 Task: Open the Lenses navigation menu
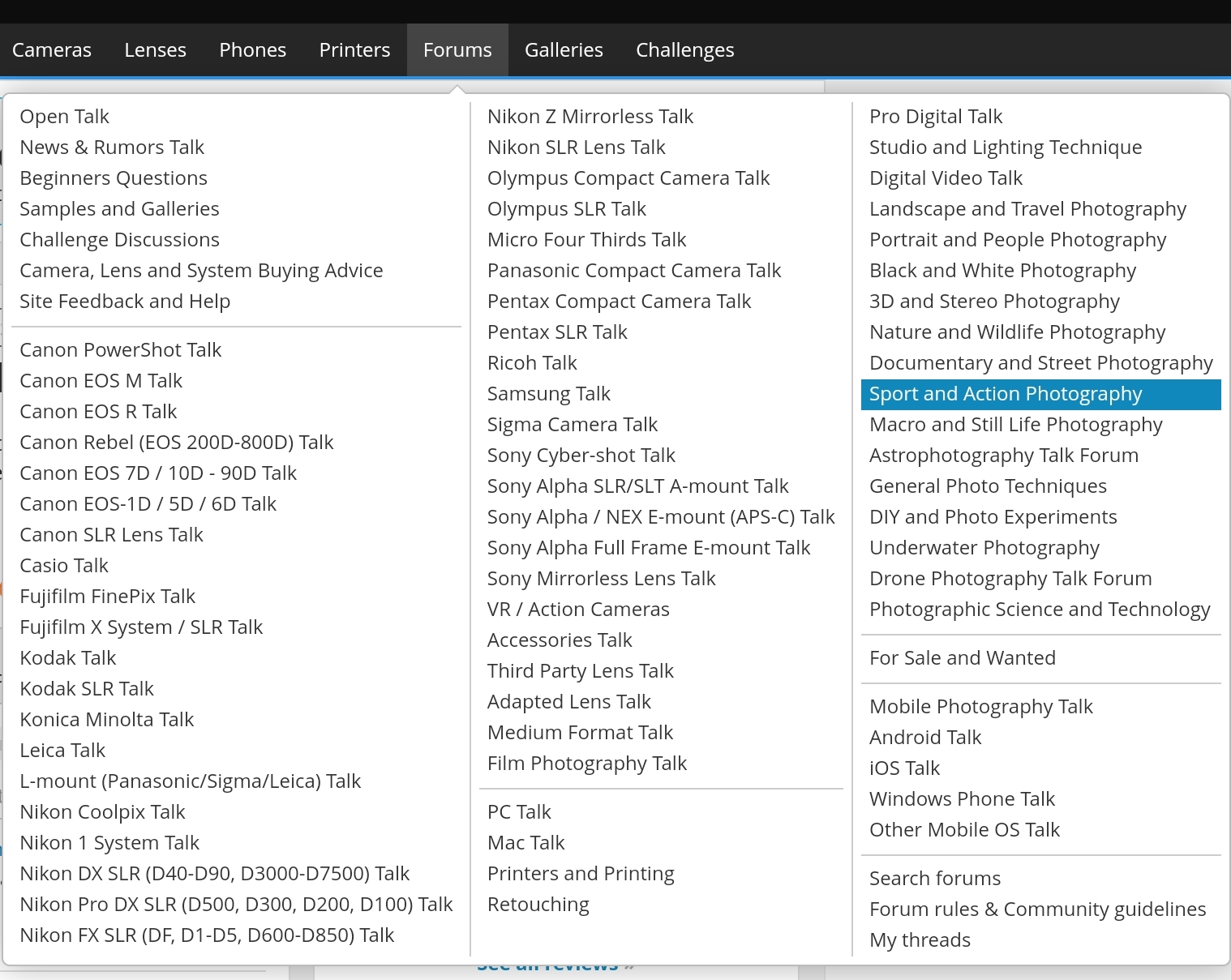[155, 50]
